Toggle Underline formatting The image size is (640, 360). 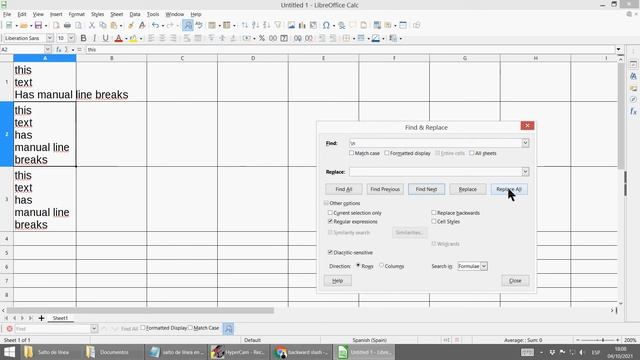click(x=105, y=38)
